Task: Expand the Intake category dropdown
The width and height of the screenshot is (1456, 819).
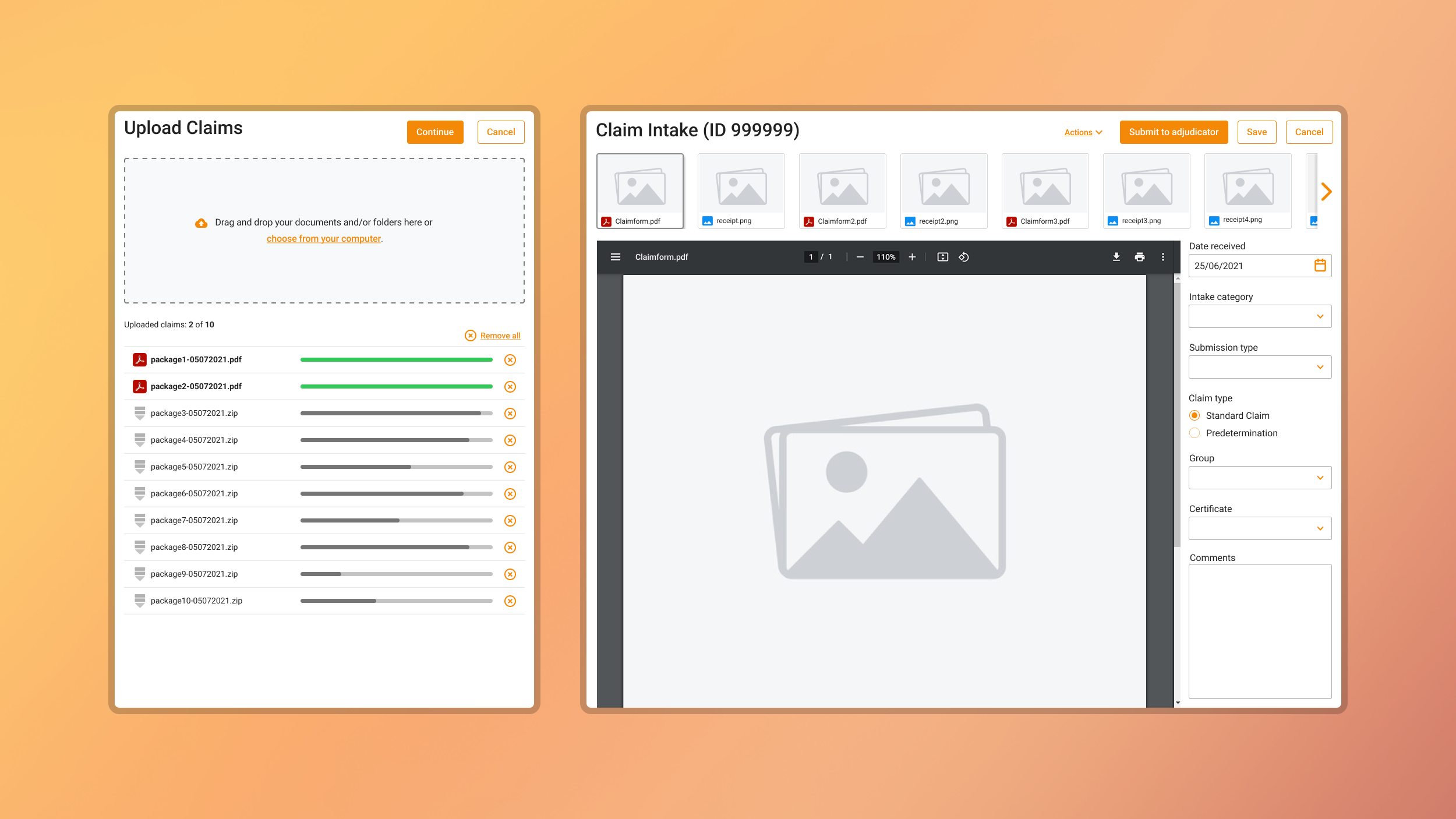Action: tap(1260, 316)
